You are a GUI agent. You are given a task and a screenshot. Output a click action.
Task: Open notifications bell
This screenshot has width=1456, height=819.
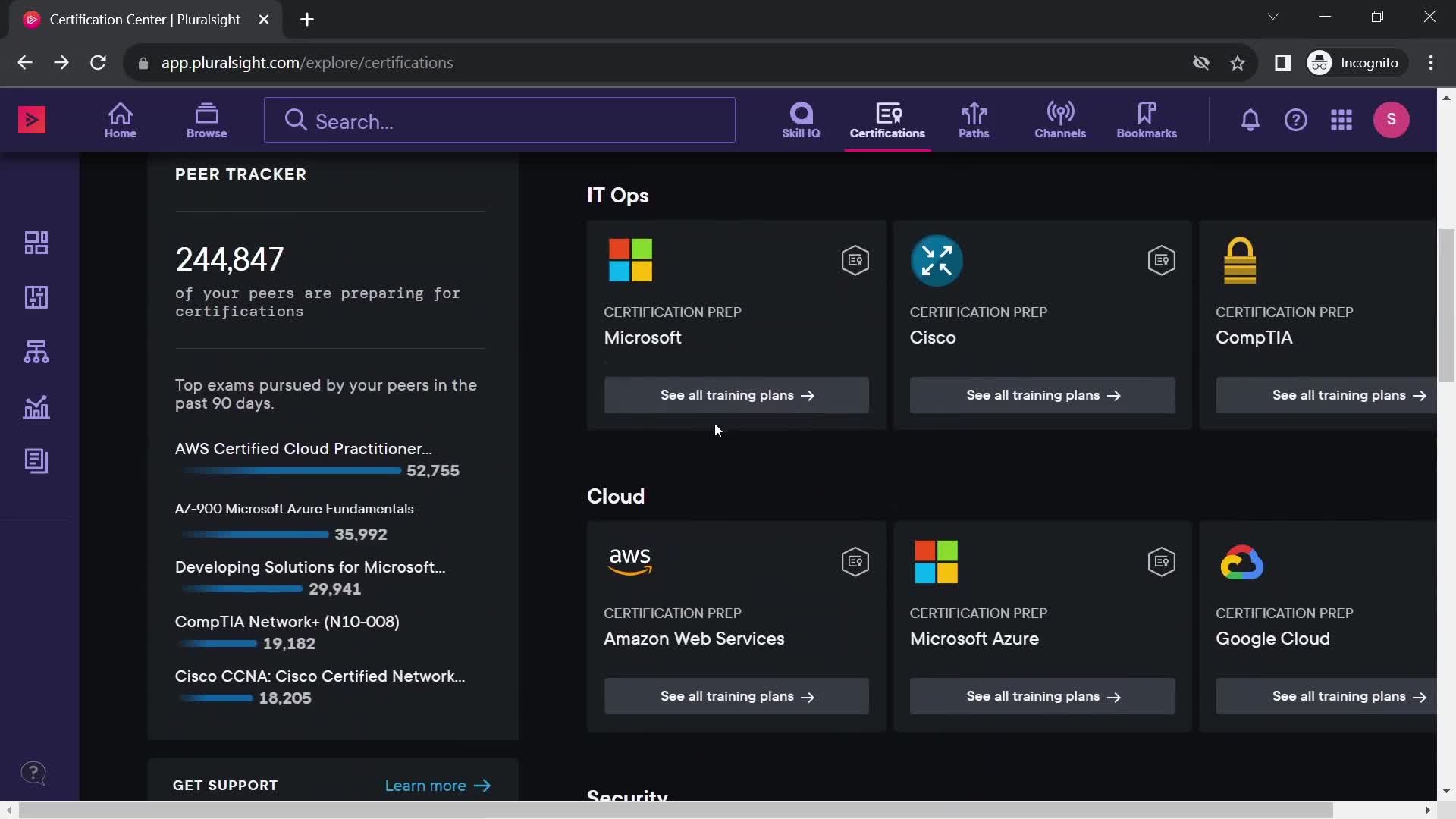click(1250, 120)
